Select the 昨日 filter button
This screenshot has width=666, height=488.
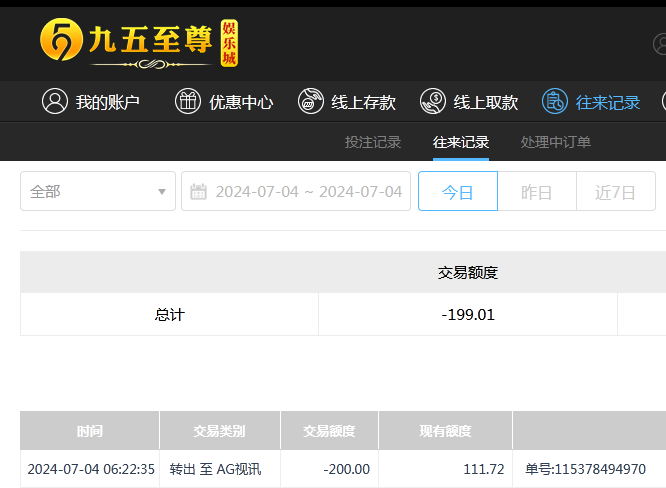537,191
